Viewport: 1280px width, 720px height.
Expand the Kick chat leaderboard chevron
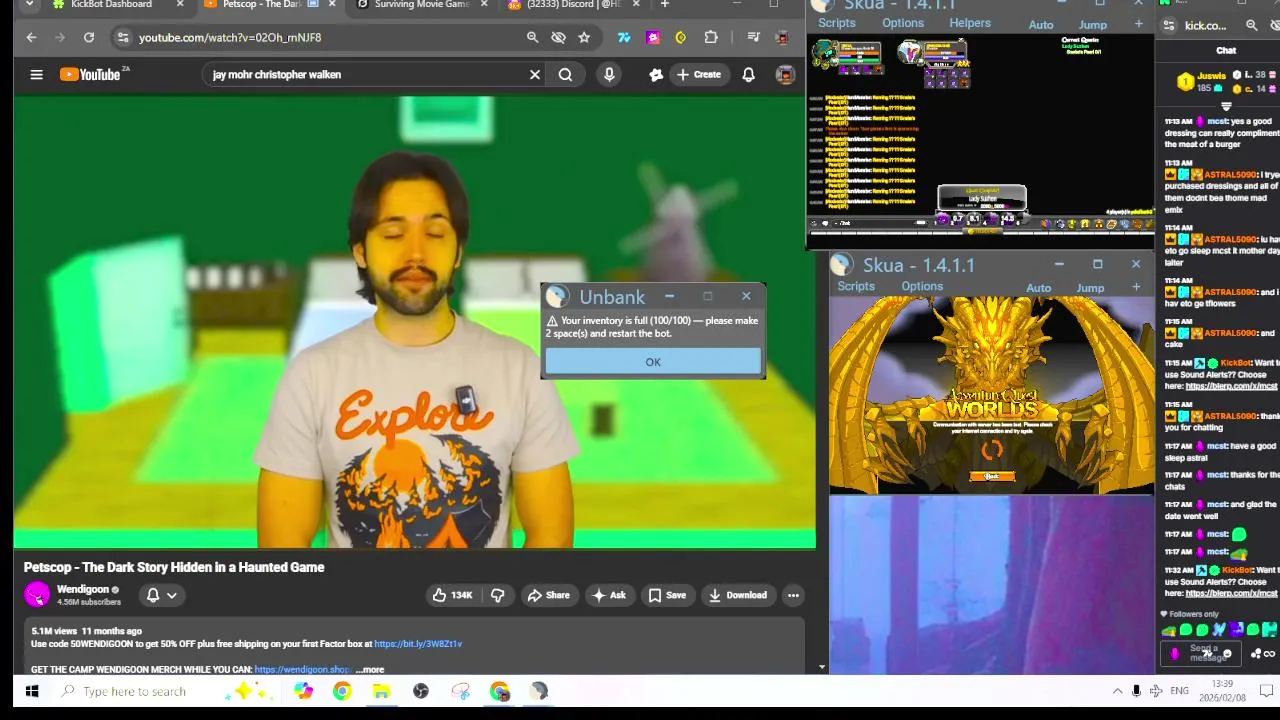pos(1226,105)
